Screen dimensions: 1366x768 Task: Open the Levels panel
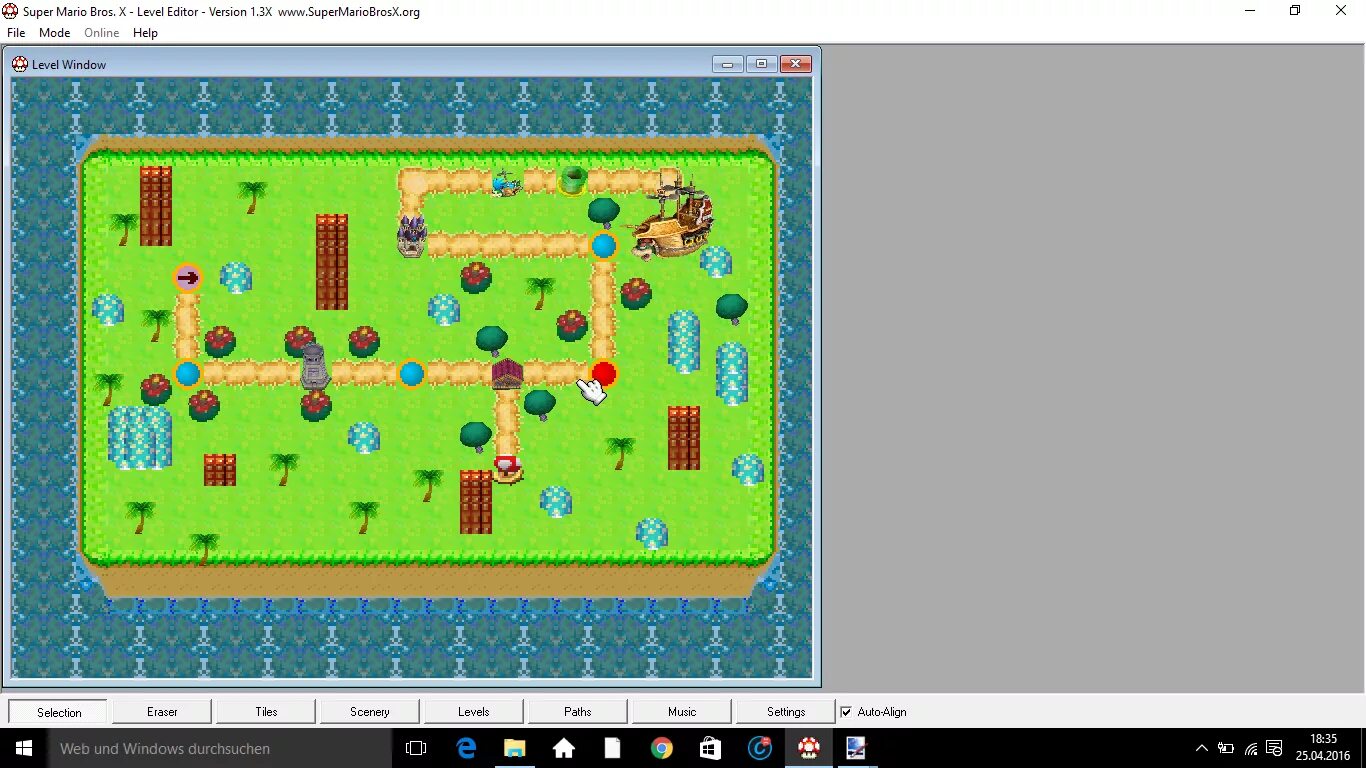pyautogui.click(x=474, y=712)
